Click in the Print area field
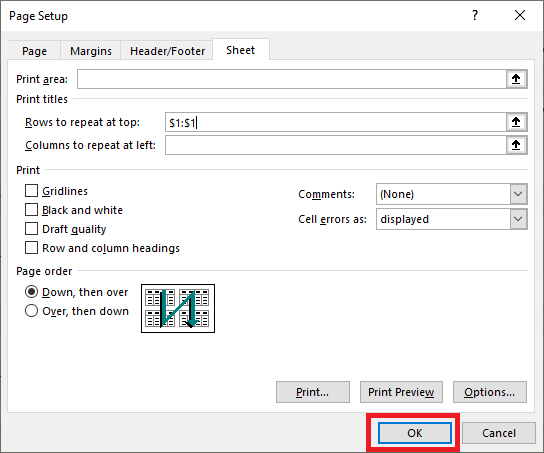The image size is (544, 453). 291,79
